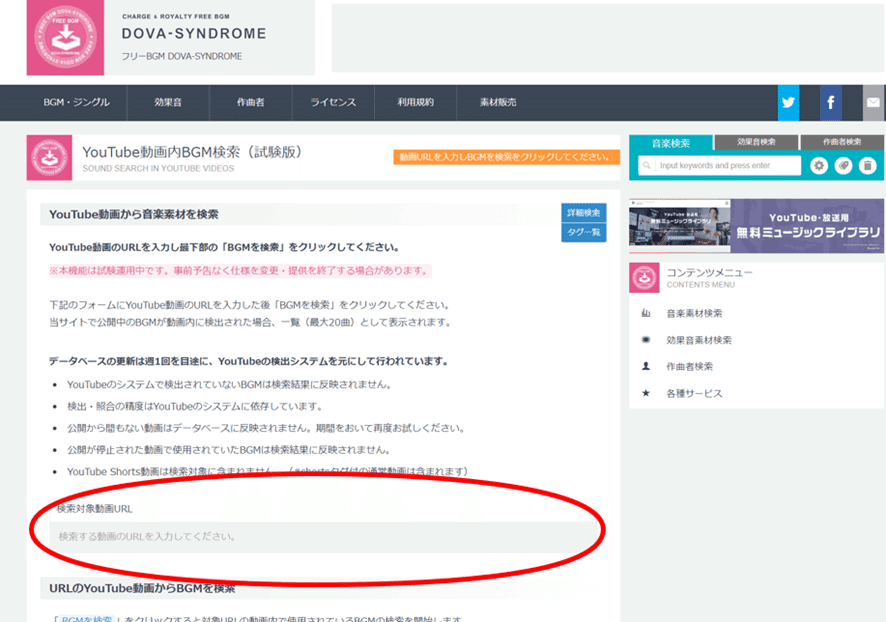Viewport: 886px width, 622px height.
Task: Open 効果音素材検索 in contents menu
Action: point(699,340)
